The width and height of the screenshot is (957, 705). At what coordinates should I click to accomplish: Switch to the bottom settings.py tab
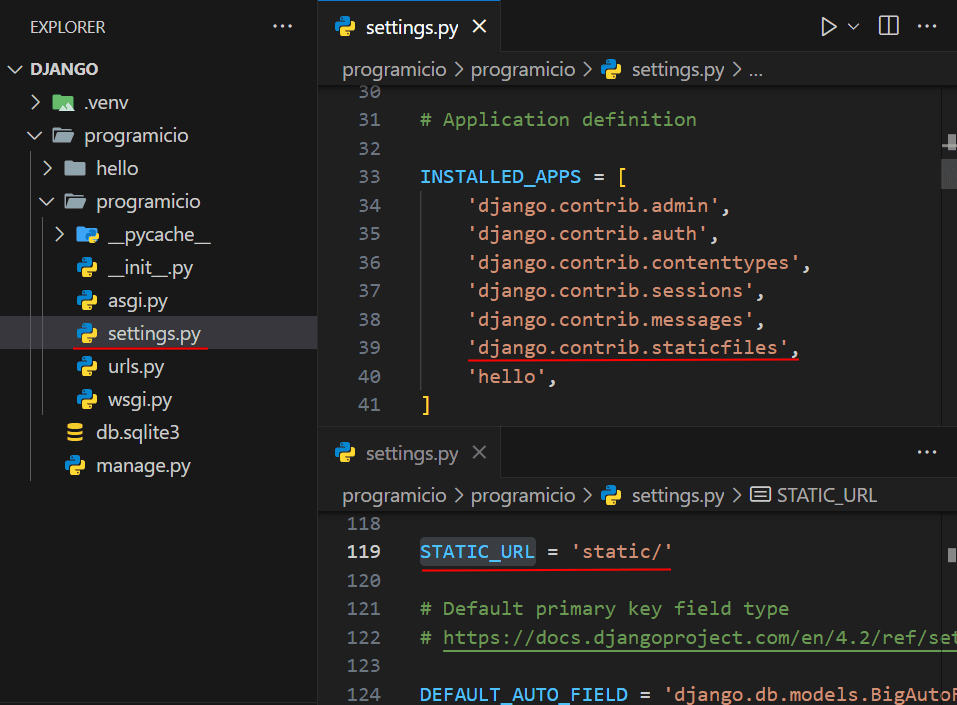(x=411, y=454)
